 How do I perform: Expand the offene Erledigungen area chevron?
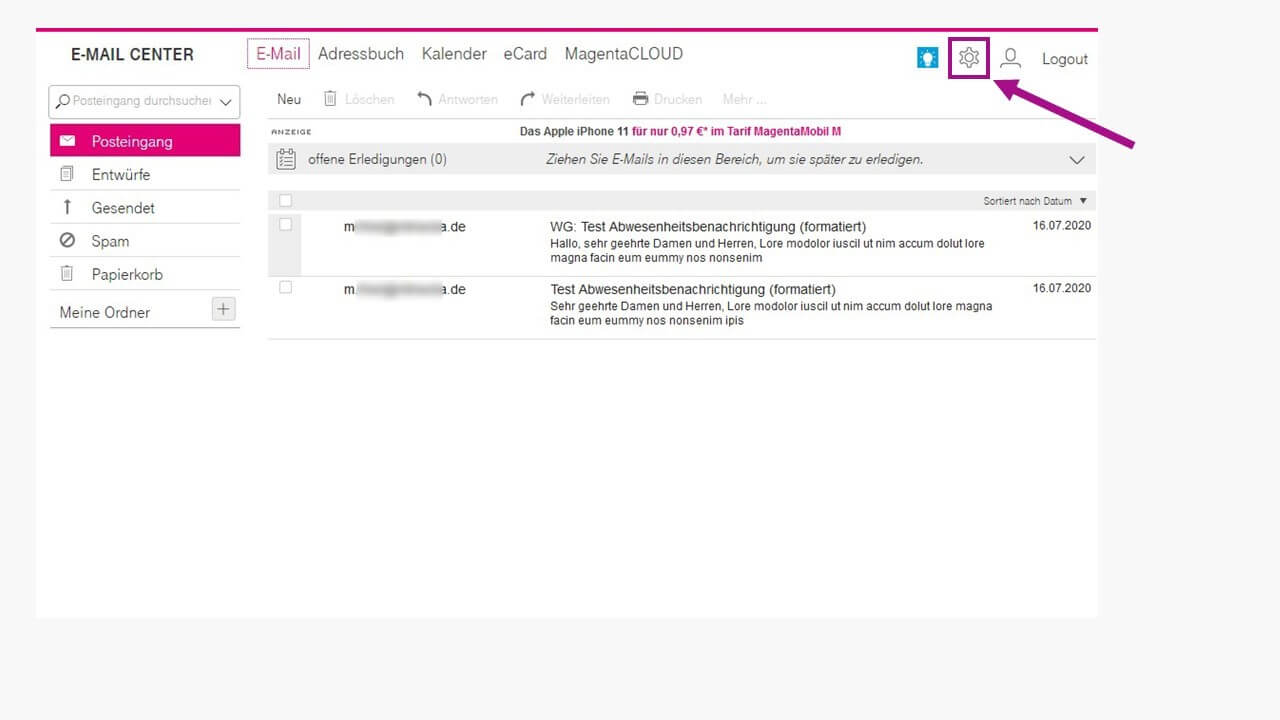(x=1077, y=160)
